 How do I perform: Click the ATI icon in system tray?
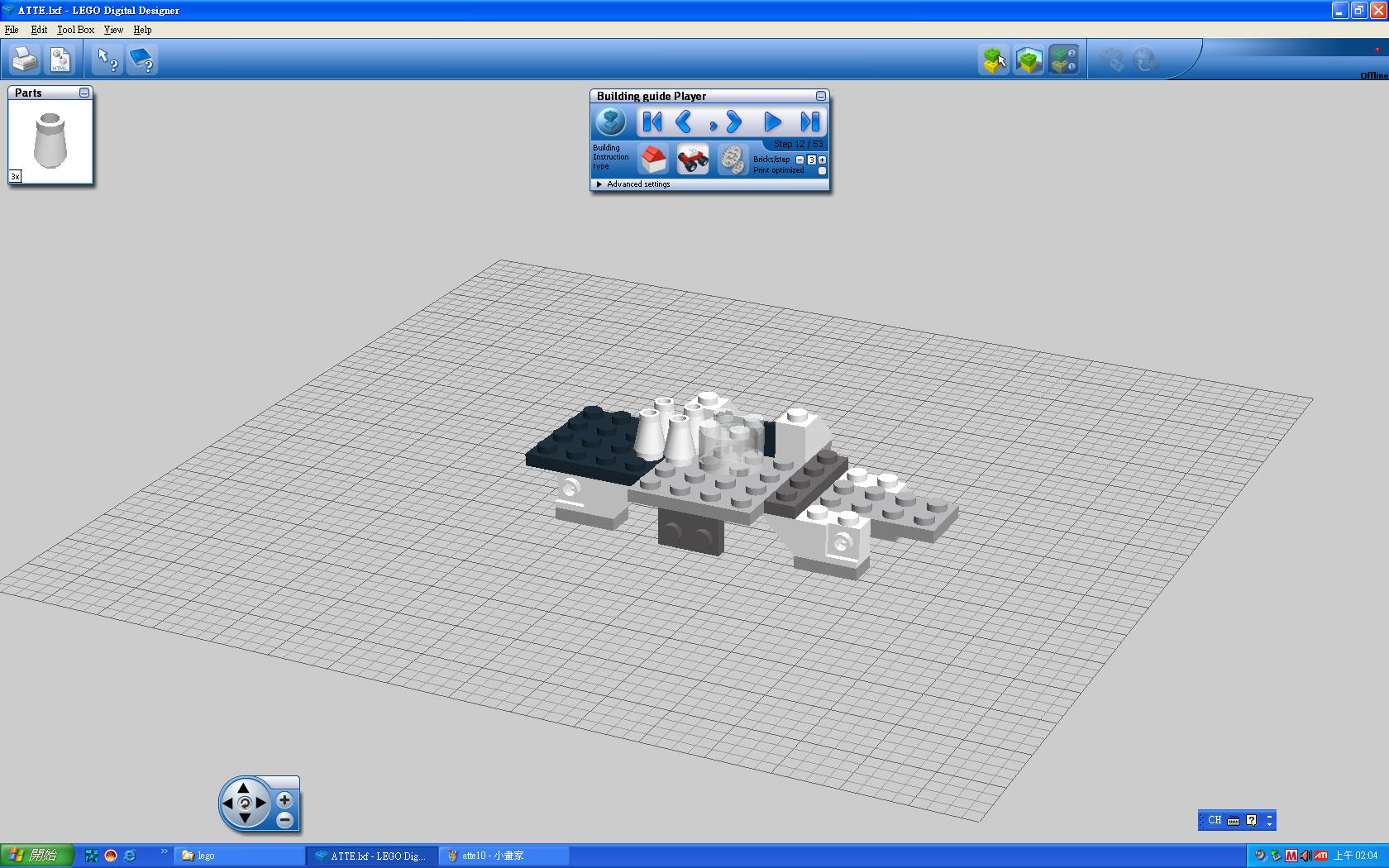click(x=1321, y=856)
